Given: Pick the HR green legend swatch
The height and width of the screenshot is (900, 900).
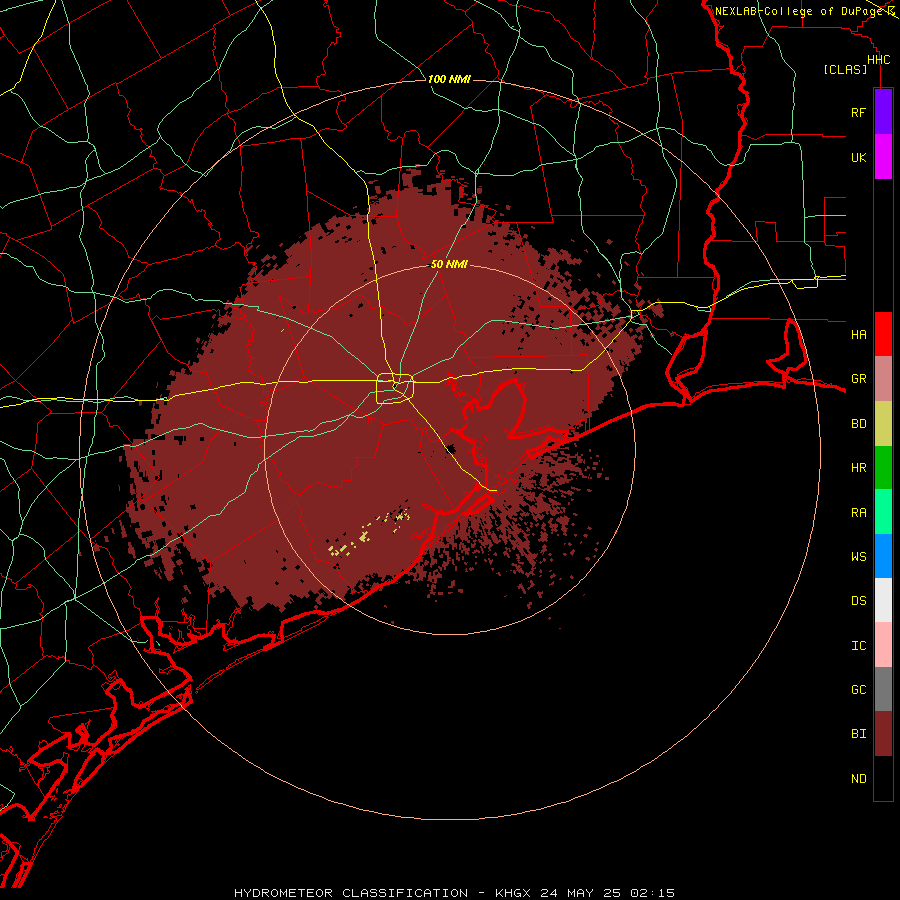Looking at the screenshot, I should point(883,468).
